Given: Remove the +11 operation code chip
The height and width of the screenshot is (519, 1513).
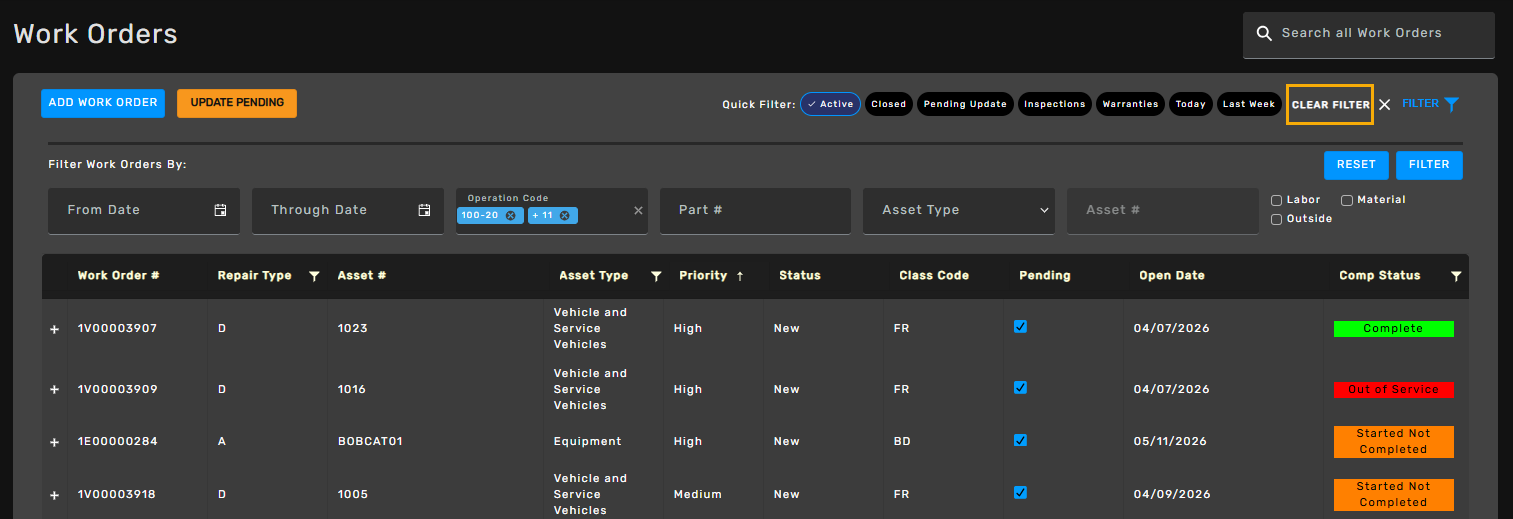Looking at the screenshot, I should pos(564,215).
